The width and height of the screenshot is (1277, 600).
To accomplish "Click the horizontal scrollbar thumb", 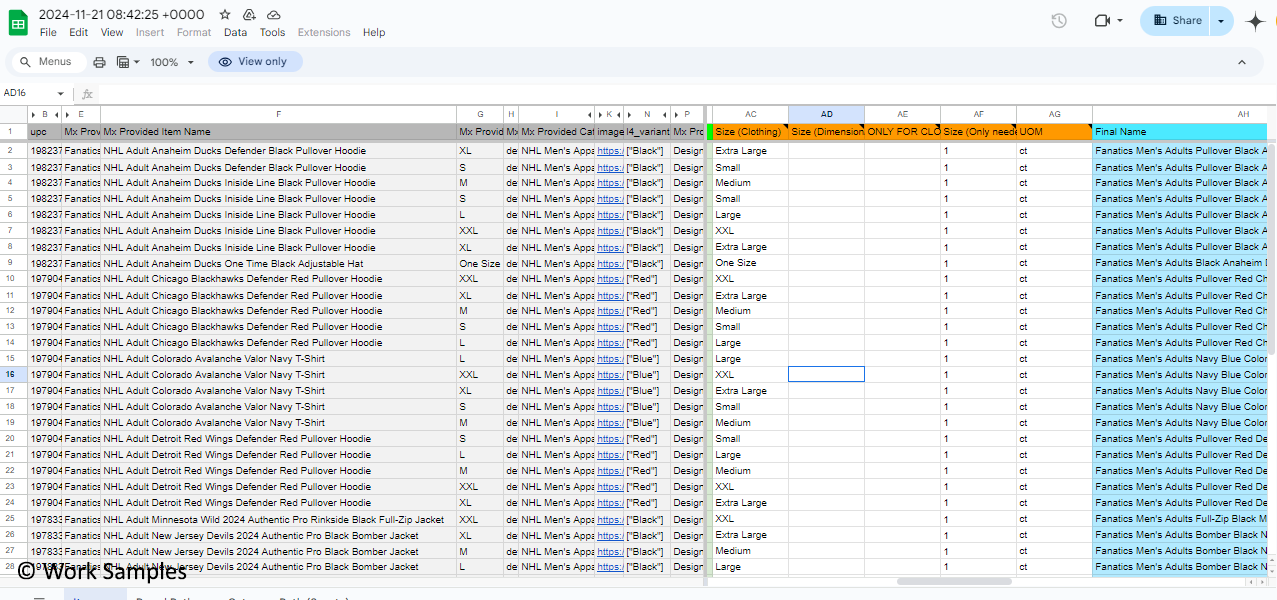I will coord(954,581).
